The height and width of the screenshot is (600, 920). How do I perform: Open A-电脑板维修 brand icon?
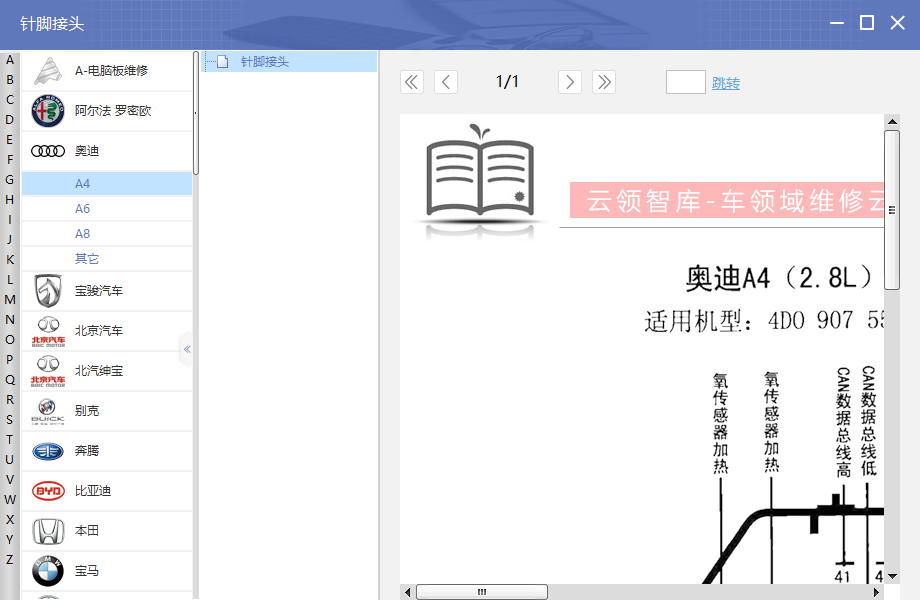click(x=48, y=71)
